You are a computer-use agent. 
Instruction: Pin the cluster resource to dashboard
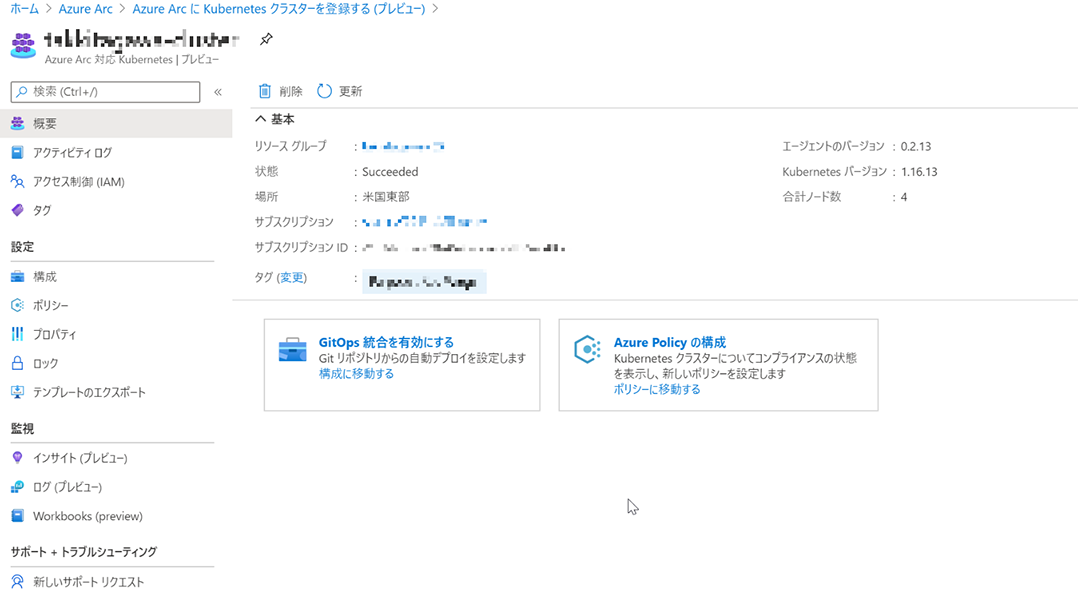(266, 39)
